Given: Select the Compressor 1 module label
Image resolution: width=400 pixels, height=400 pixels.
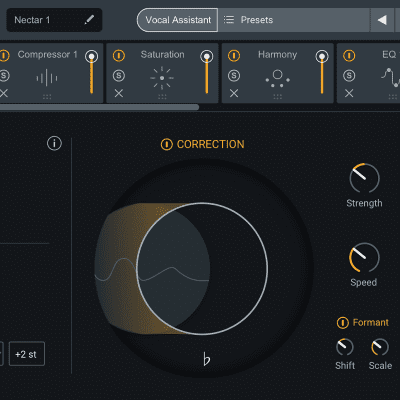Looking at the screenshot, I should (x=47, y=54).
